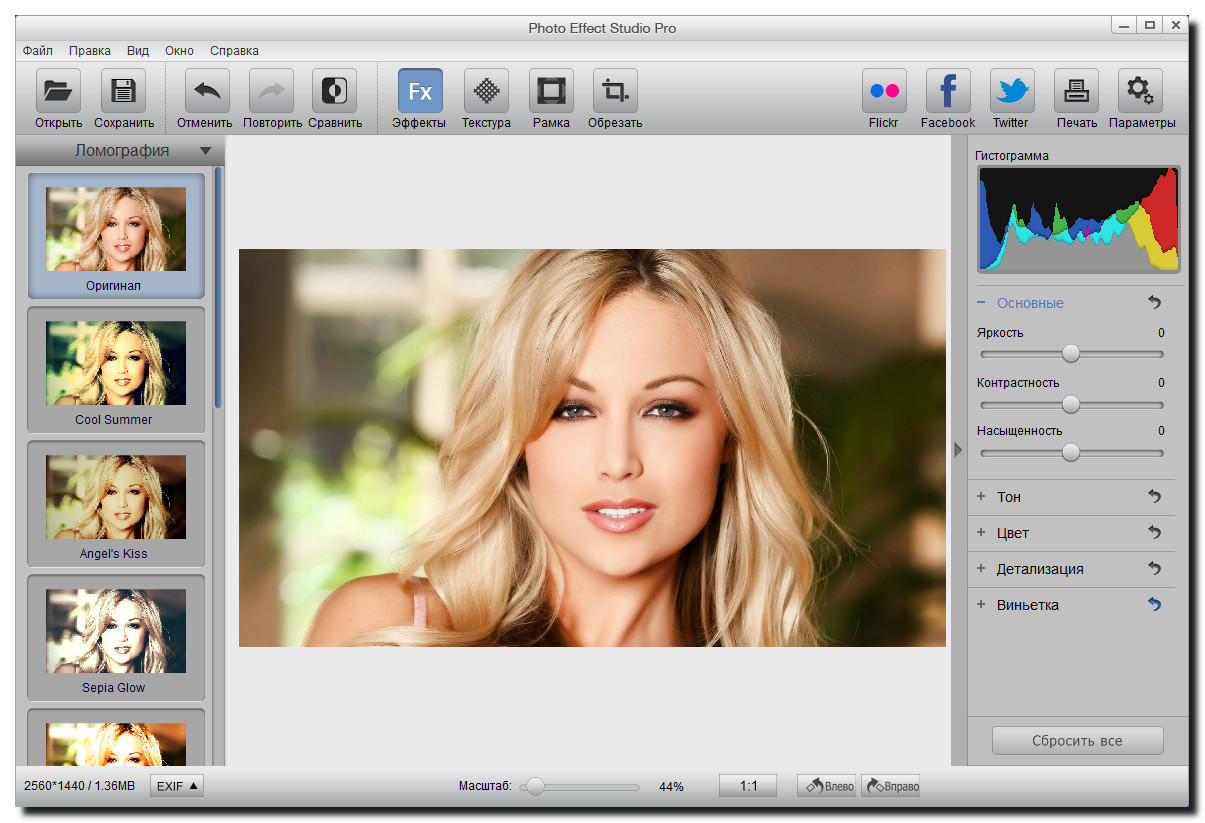Open the Справка menu
The width and height of the screenshot is (1205, 823).
pos(234,51)
